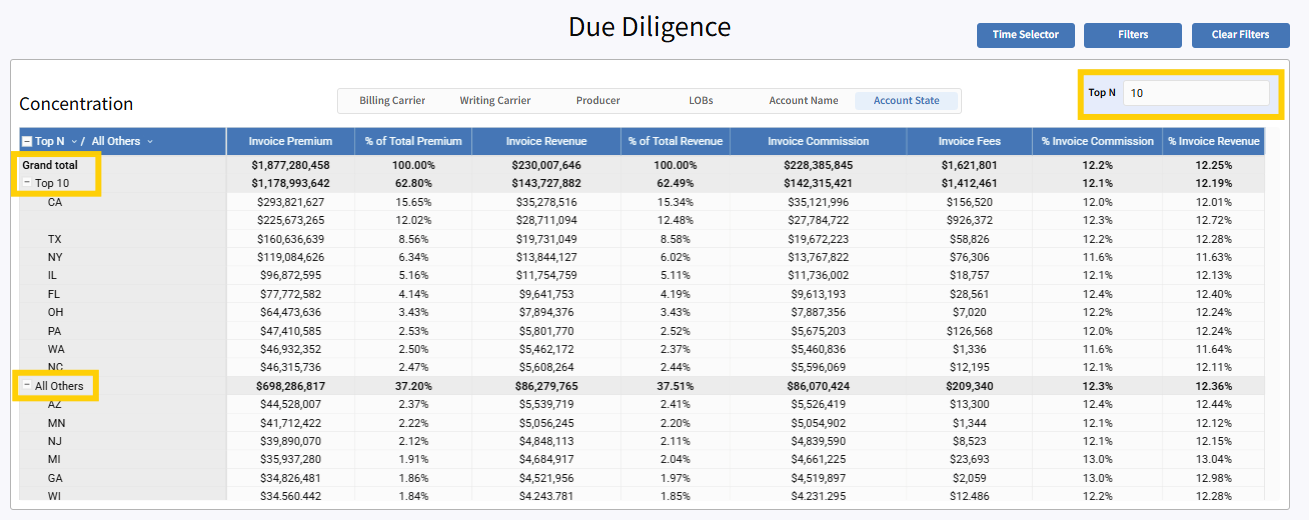Click the Invoice Revenue column header
Screen dimensions: 1309x520
[x=546, y=142]
